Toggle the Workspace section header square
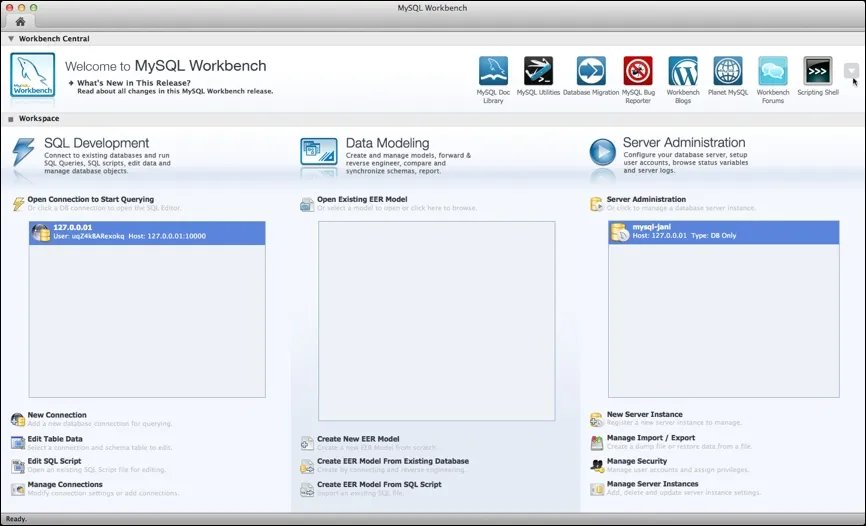This screenshot has height=526, width=866. coord(10,119)
